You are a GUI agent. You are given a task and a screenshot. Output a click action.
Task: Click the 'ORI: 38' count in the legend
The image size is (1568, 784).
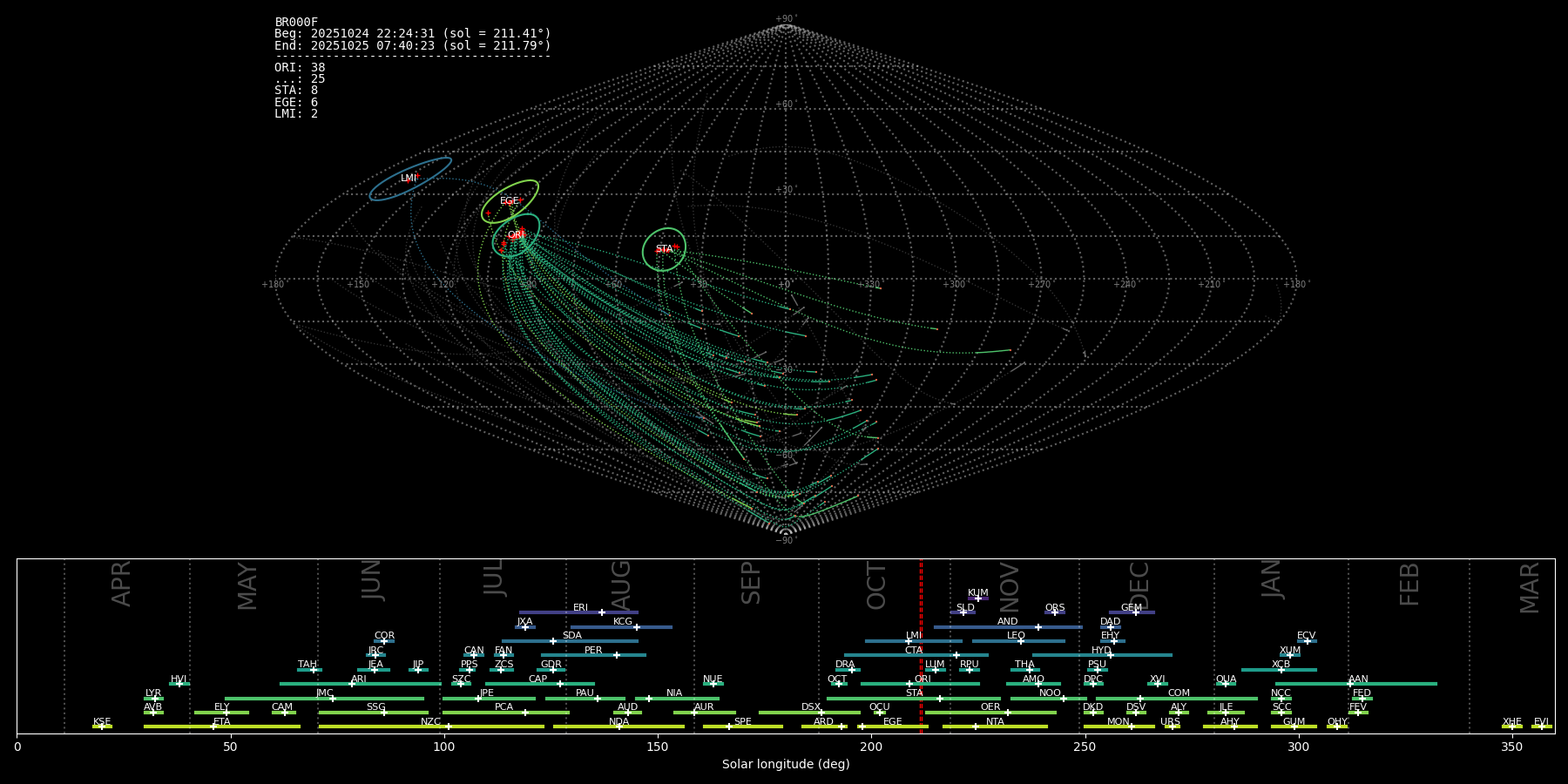point(300,68)
